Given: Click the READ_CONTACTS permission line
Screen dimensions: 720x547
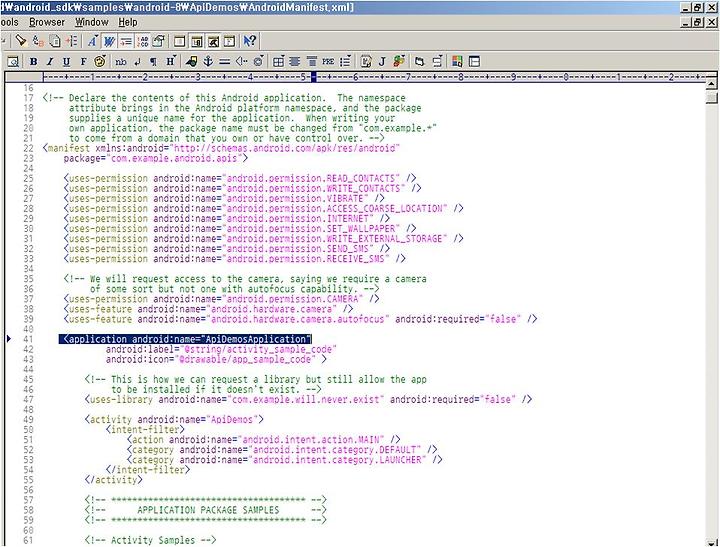Looking at the screenshot, I should pyautogui.click(x=240, y=178).
